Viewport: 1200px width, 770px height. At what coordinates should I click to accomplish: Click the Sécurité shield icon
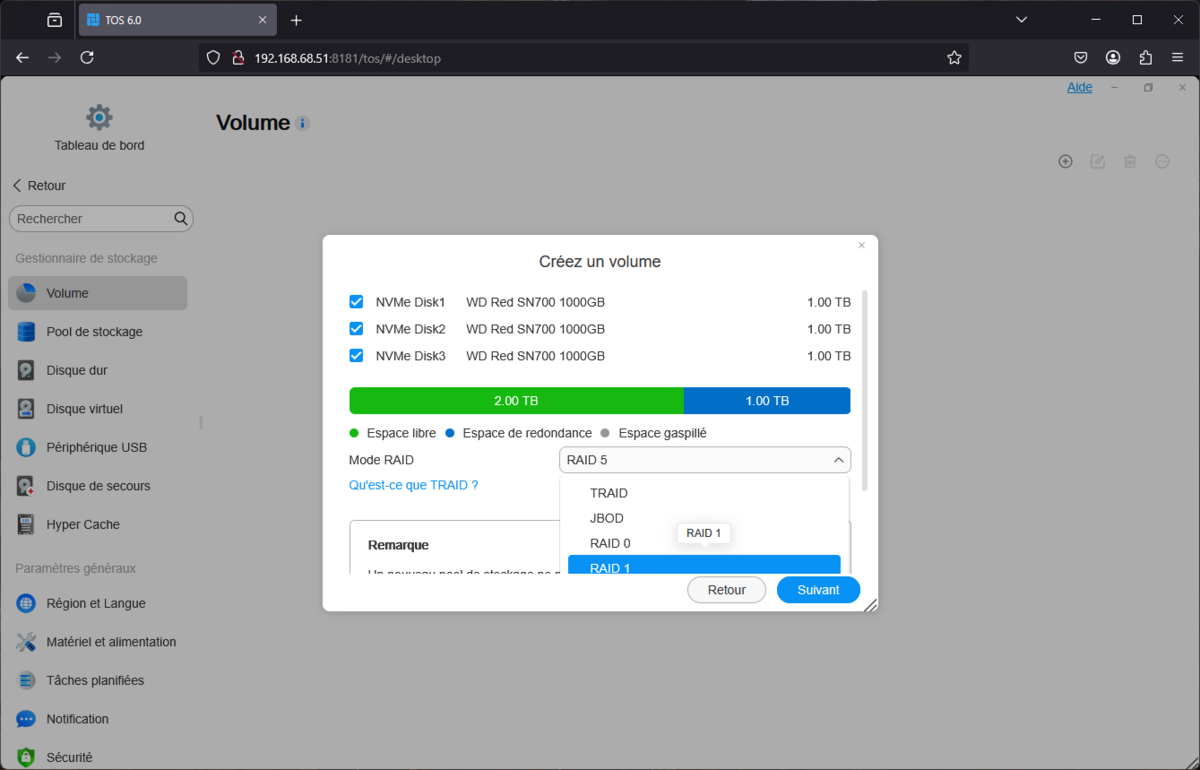(26, 757)
